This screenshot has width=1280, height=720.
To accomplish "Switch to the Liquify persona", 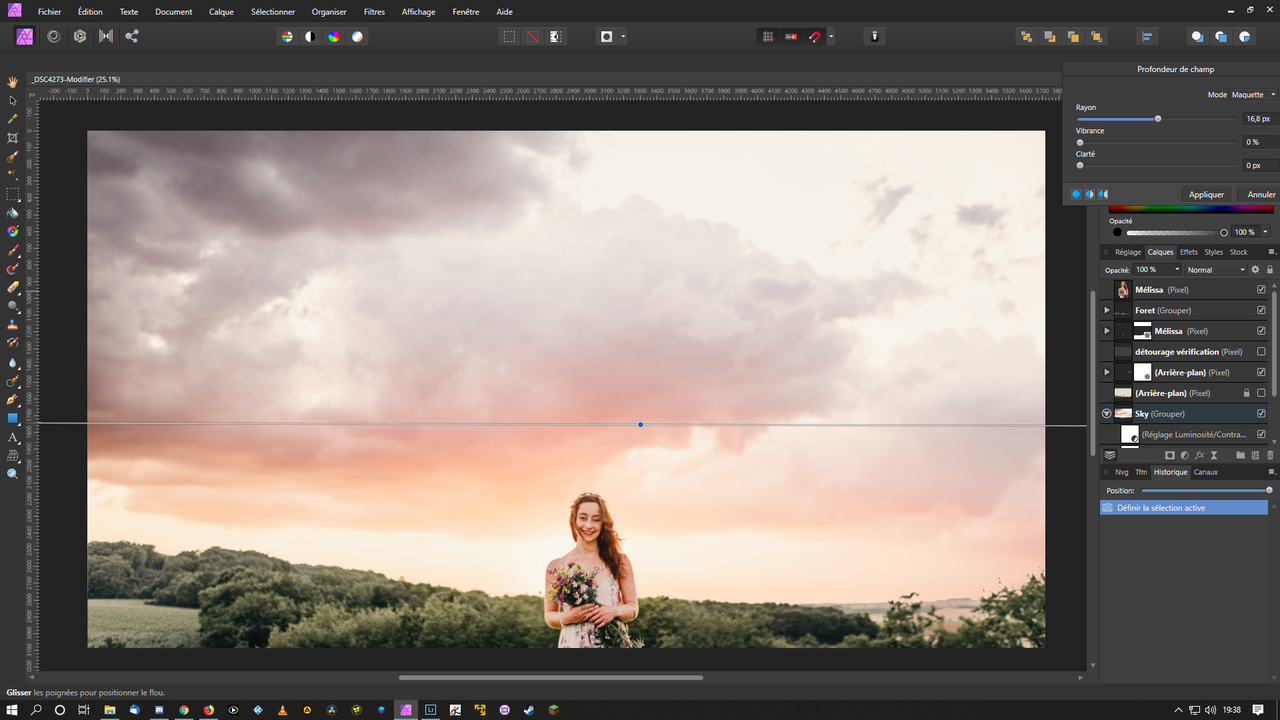I will [53, 36].
